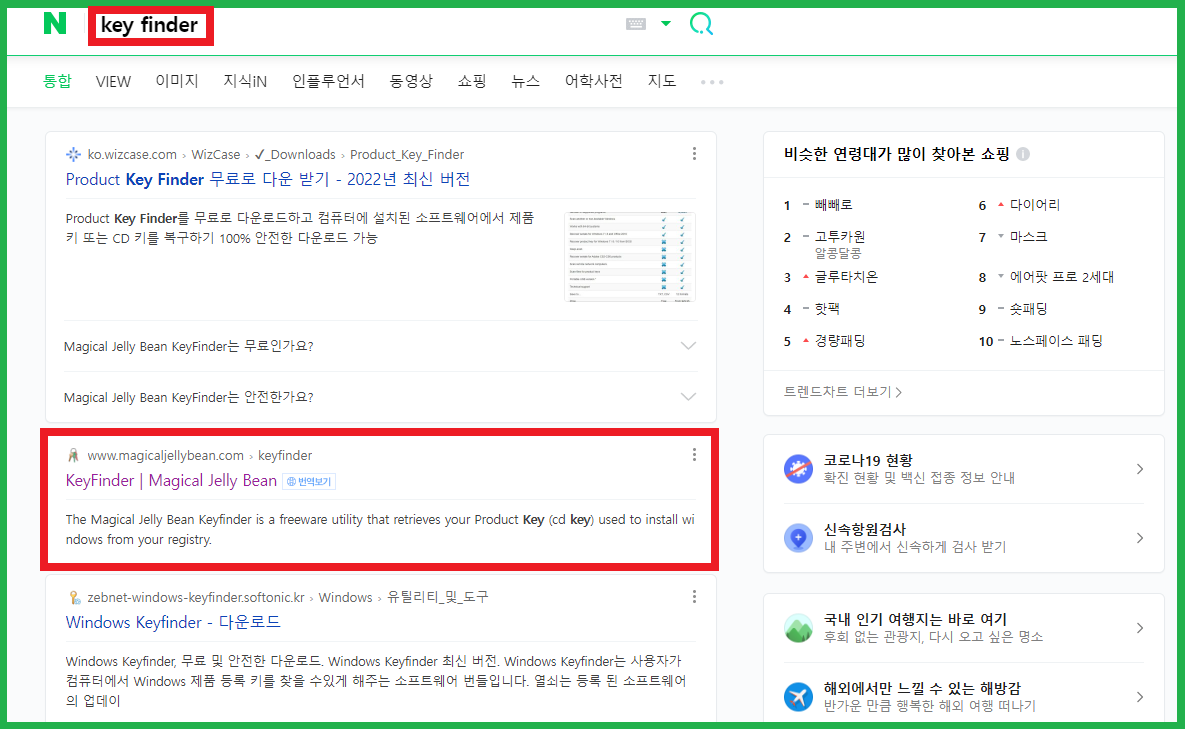Viewport: 1185px width, 729px height.
Task: Click the magicaljellybean favicon icon
Action: point(73,456)
